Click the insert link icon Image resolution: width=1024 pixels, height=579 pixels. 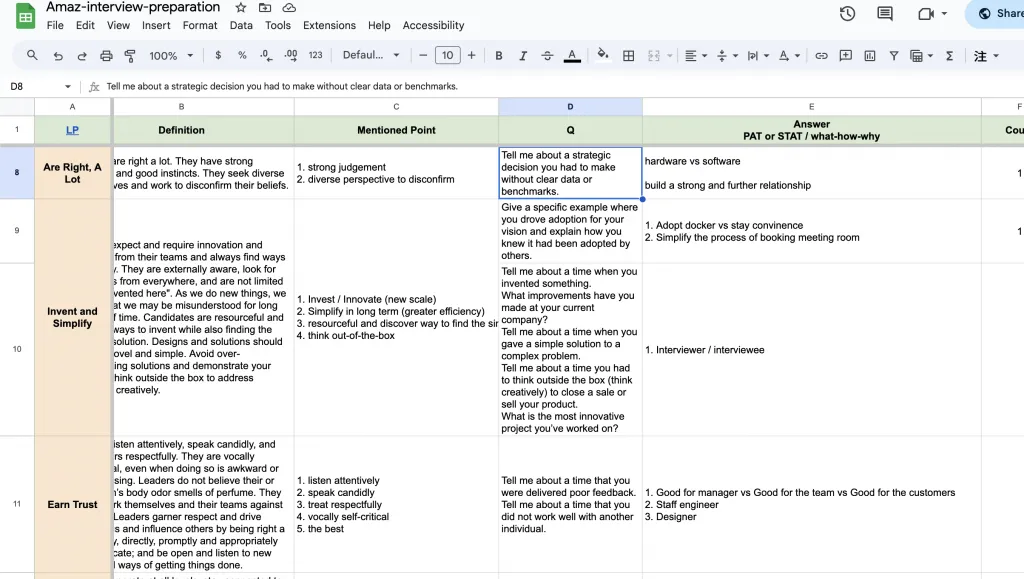click(x=821, y=56)
